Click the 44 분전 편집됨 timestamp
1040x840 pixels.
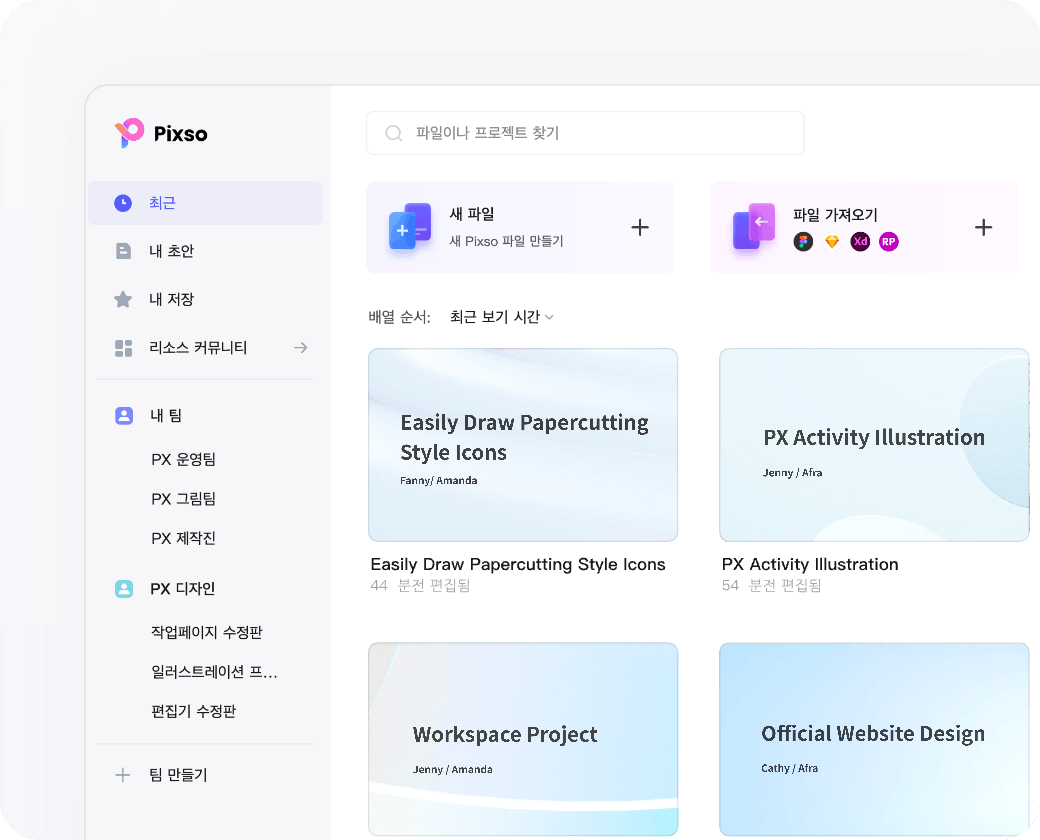coord(421,585)
